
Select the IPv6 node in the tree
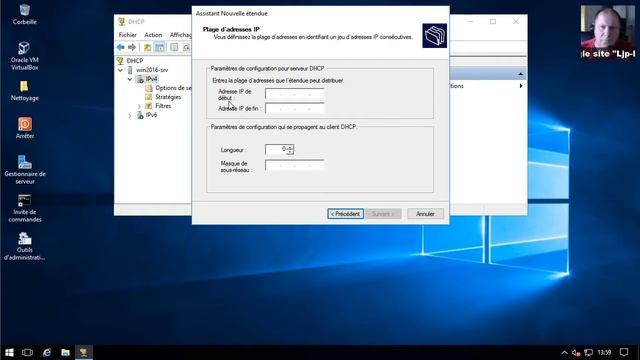click(151, 115)
